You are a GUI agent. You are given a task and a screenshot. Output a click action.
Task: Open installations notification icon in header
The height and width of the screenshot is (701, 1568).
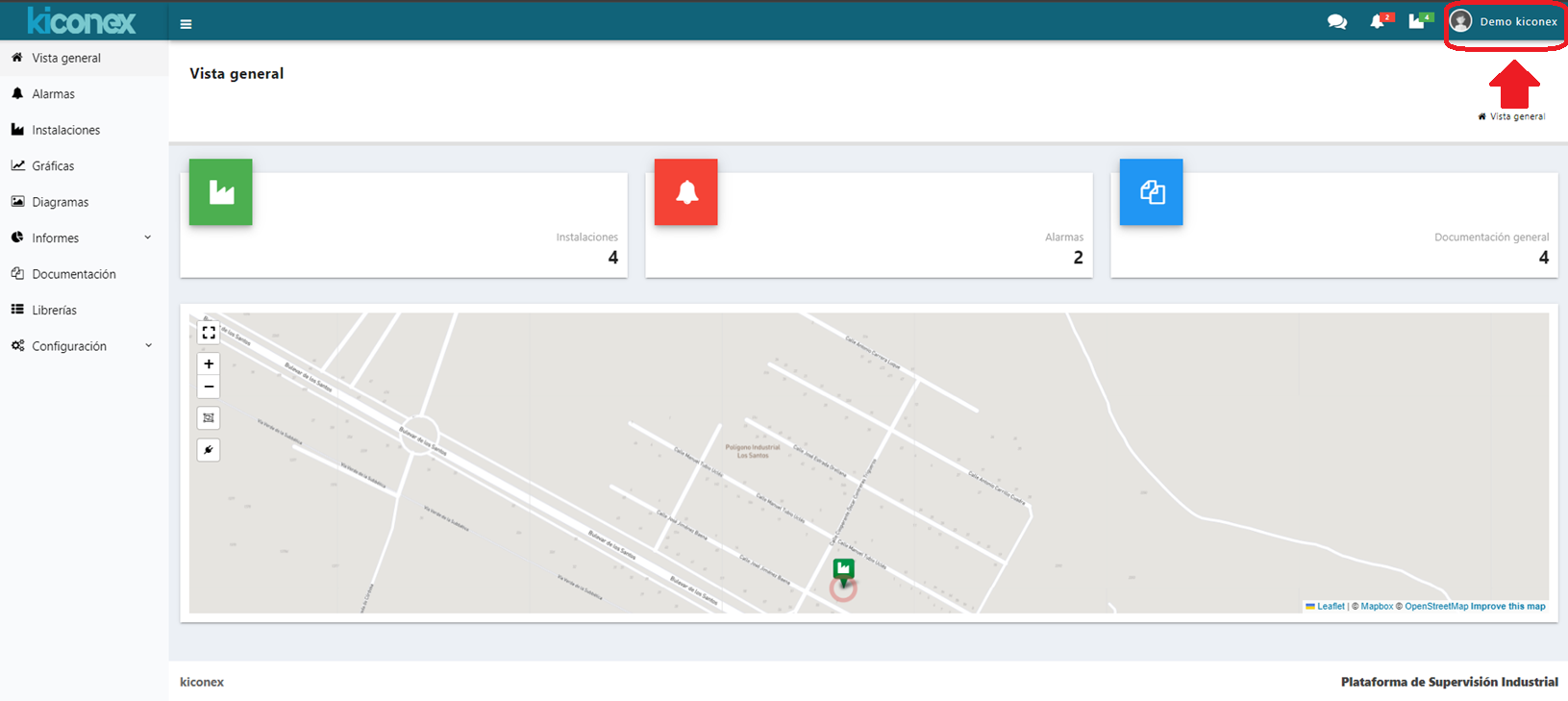click(1417, 22)
